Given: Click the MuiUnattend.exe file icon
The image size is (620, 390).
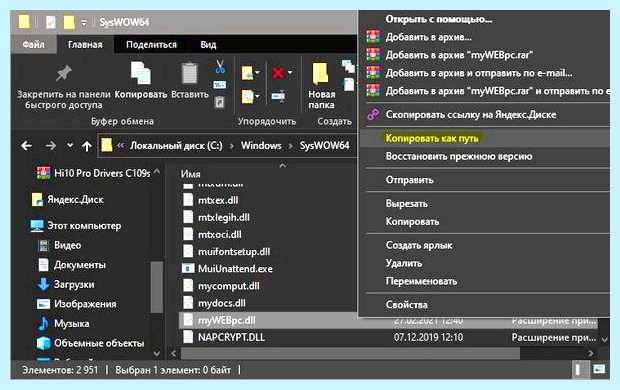Looking at the screenshot, I should click(x=188, y=269).
